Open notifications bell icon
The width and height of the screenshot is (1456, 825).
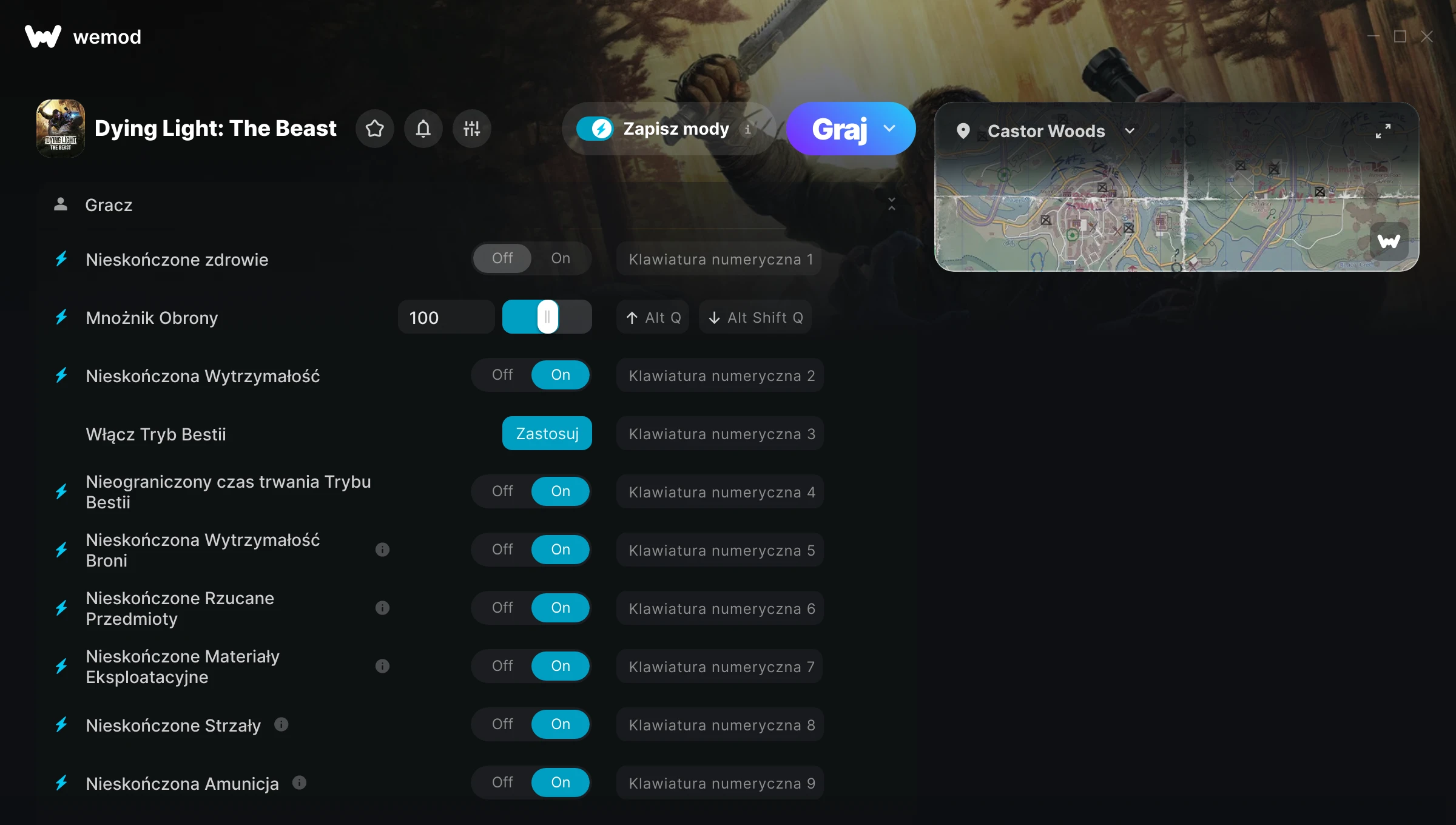(423, 129)
